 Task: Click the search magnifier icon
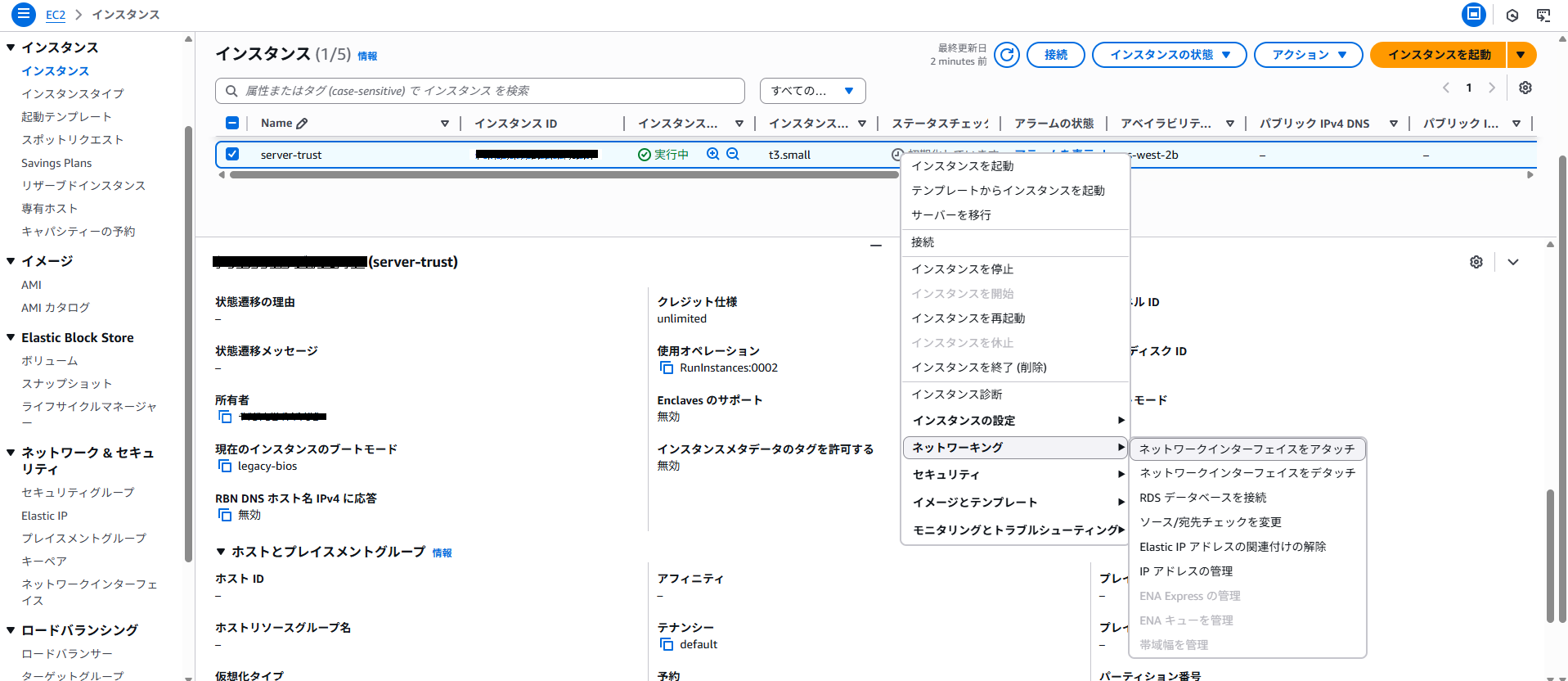coord(231,91)
